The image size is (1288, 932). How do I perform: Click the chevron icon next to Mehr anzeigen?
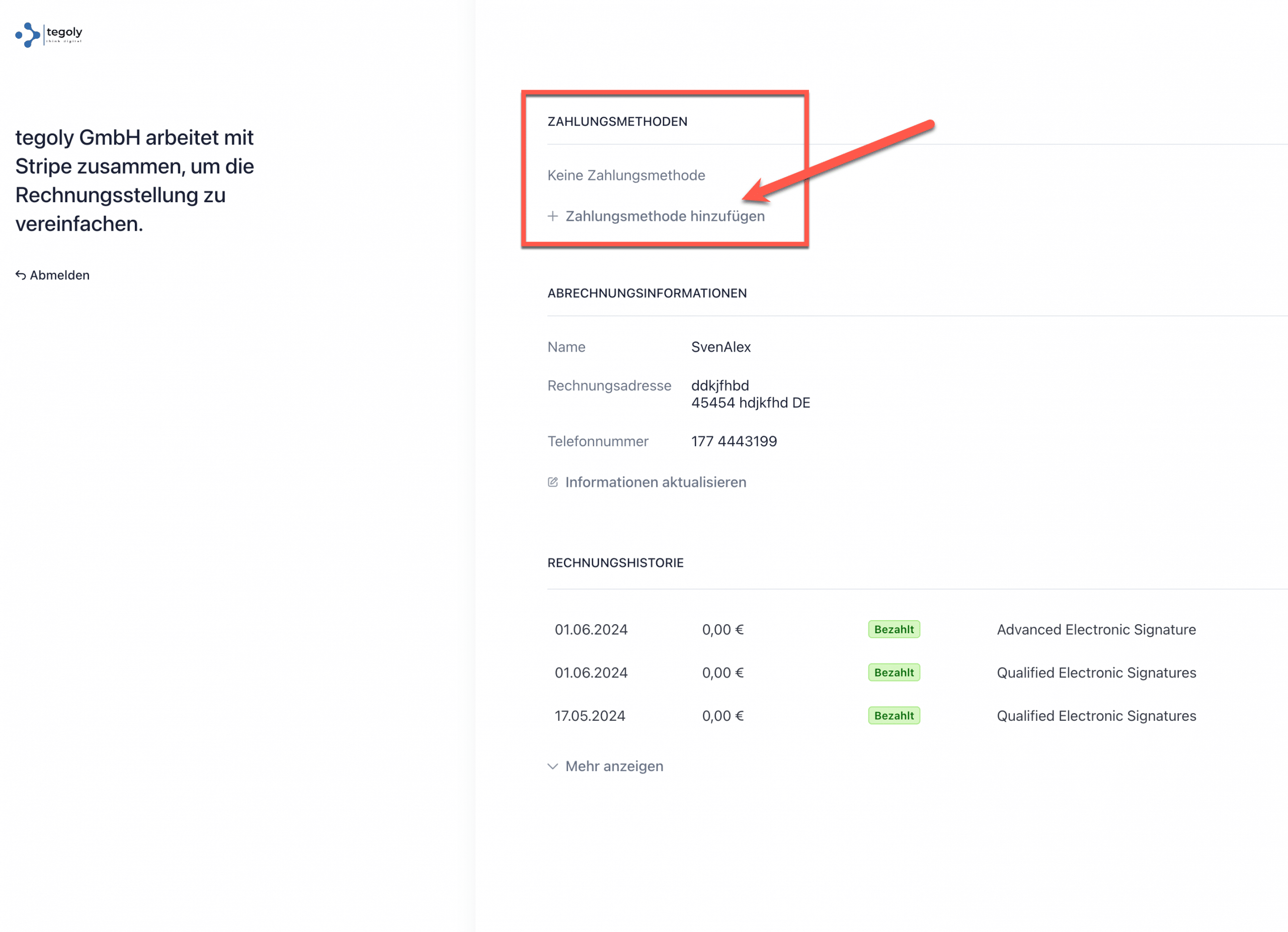coord(552,767)
